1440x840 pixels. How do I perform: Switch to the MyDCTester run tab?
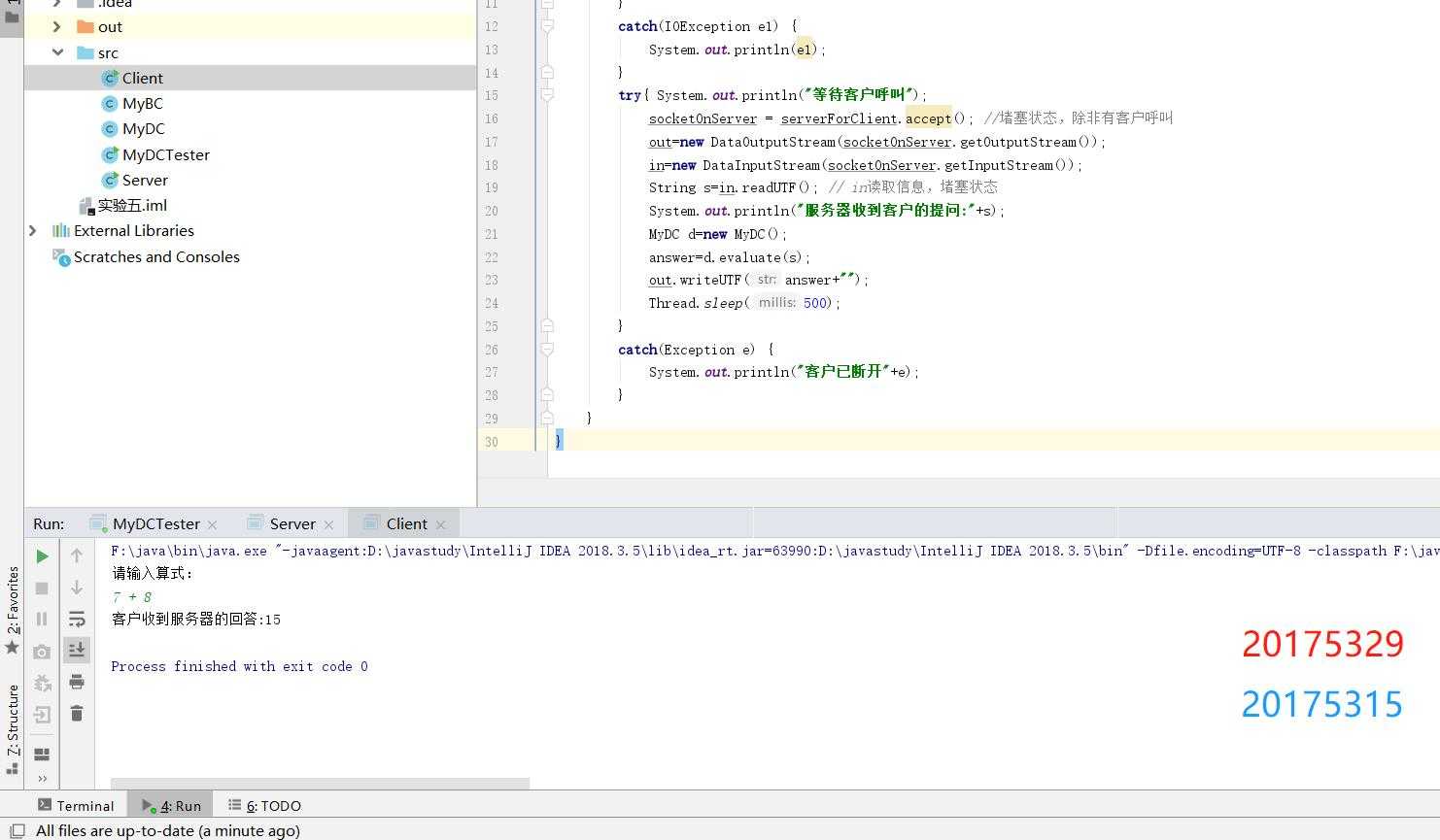click(155, 523)
